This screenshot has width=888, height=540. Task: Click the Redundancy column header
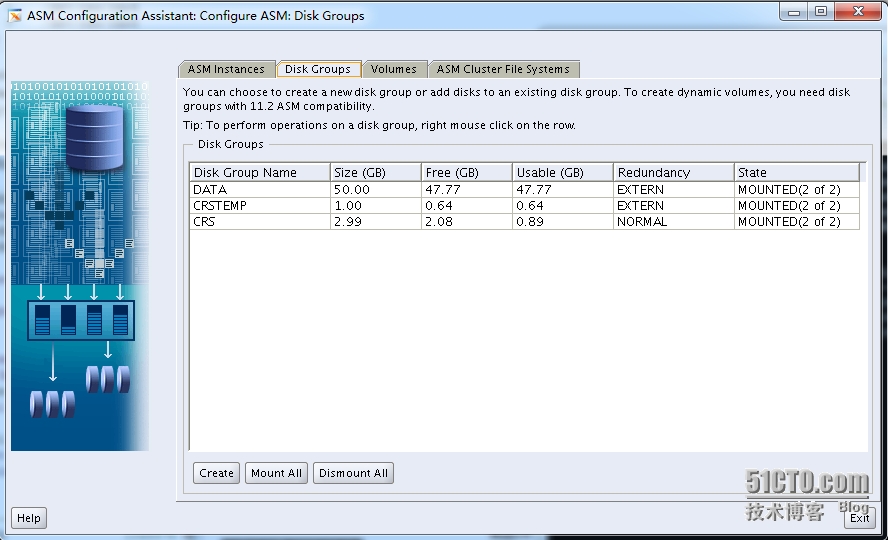coord(674,172)
